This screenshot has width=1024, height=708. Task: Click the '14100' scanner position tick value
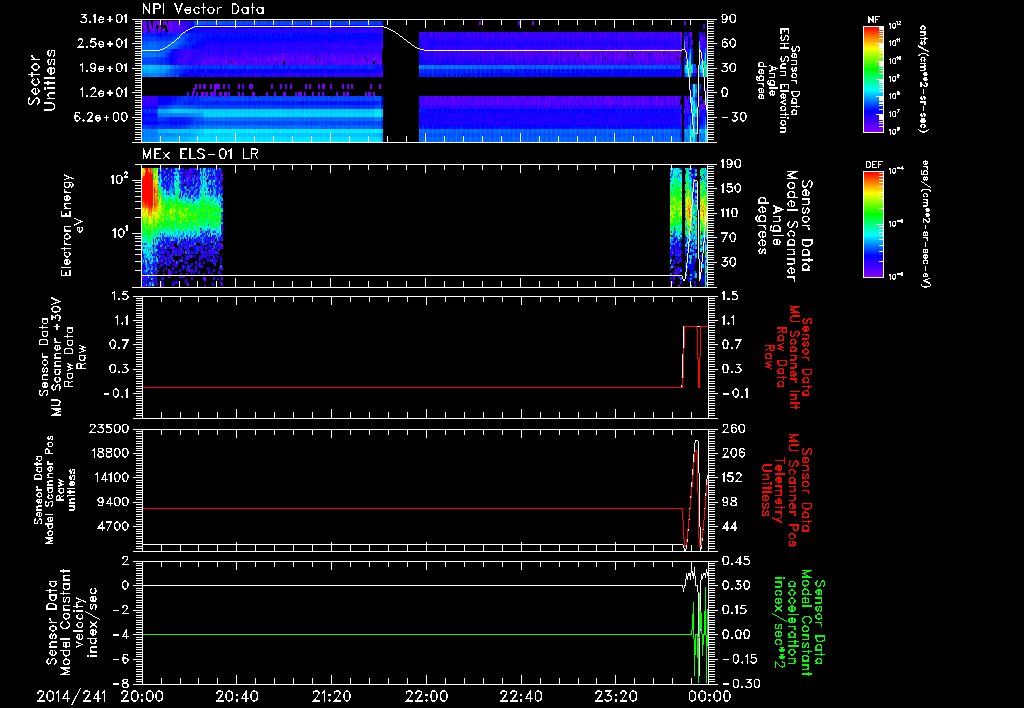tap(109, 477)
